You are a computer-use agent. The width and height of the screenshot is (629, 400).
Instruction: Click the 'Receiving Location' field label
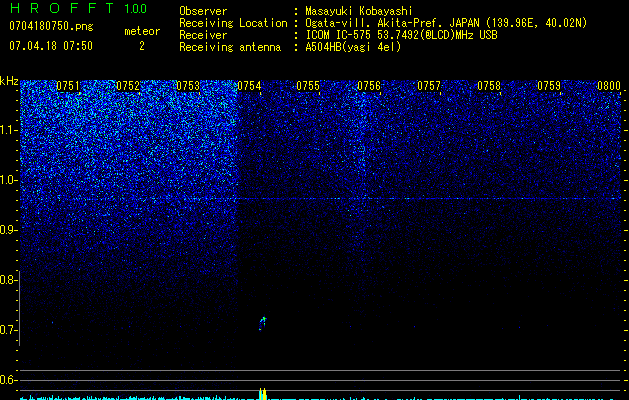click(233, 23)
